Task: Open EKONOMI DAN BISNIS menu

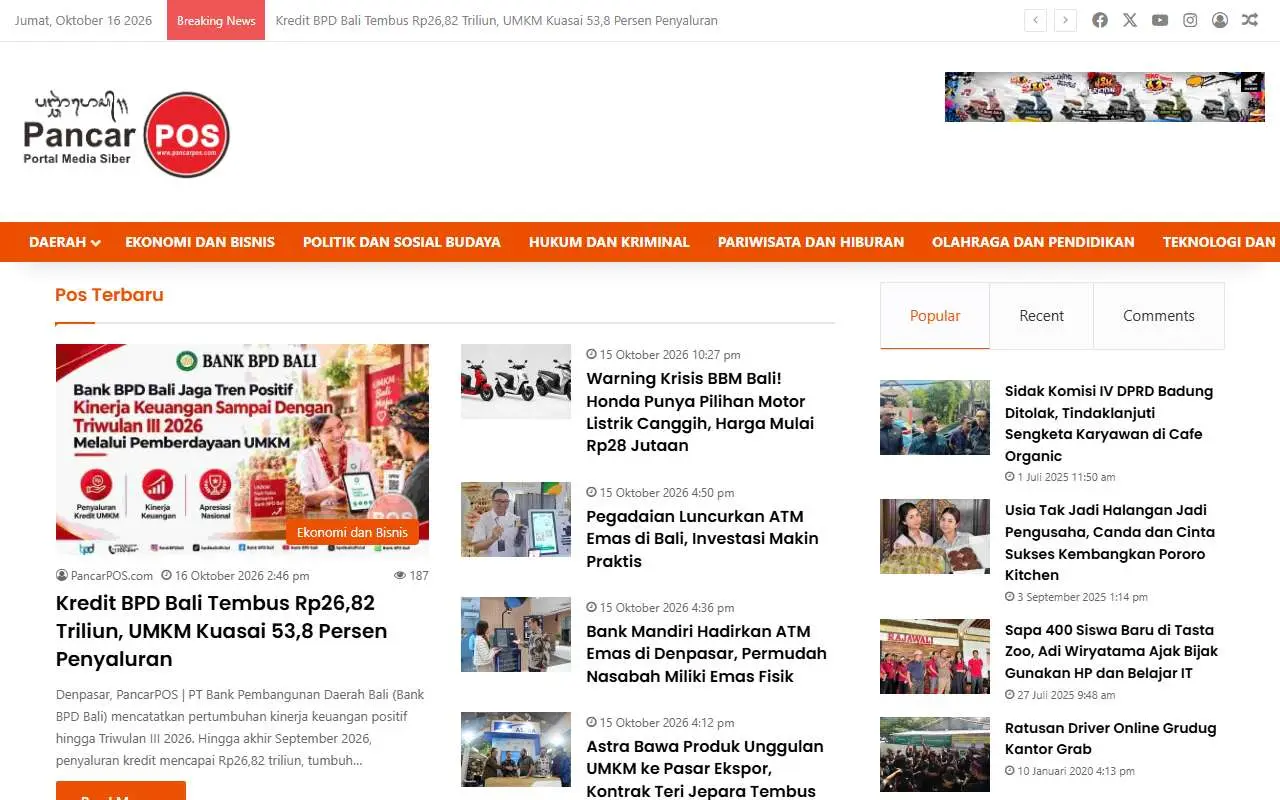Action: point(200,242)
